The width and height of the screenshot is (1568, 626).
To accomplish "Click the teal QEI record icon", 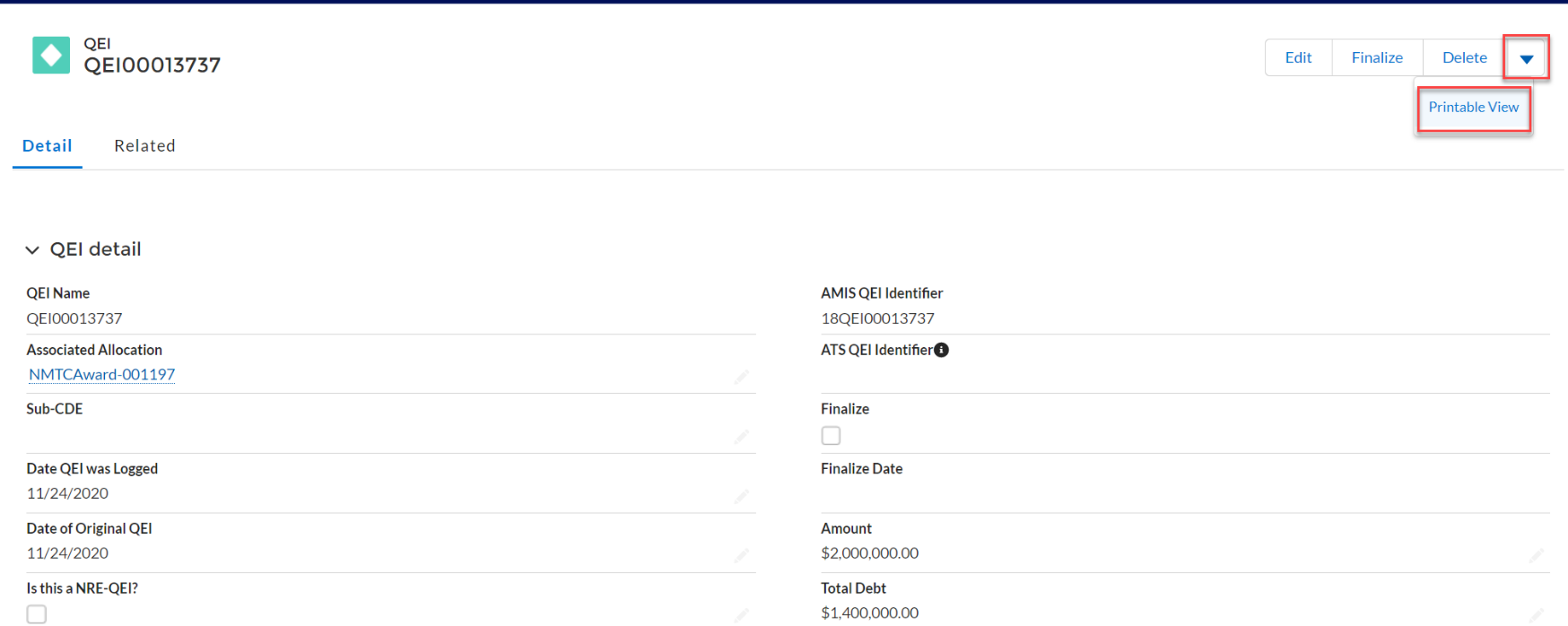I will 51,56.
